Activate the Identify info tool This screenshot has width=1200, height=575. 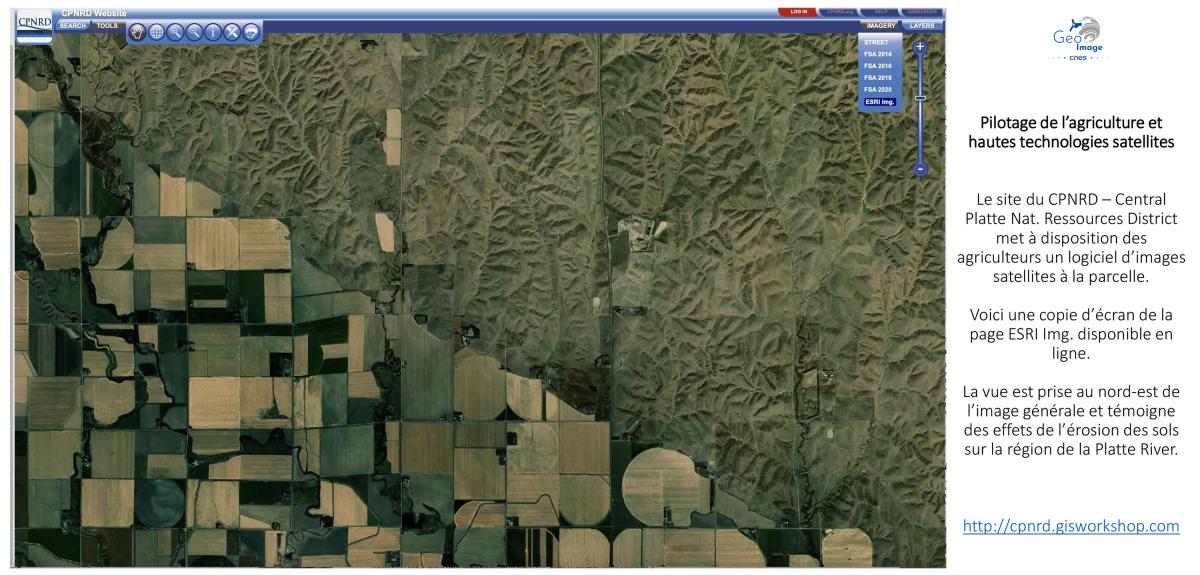coord(213,32)
